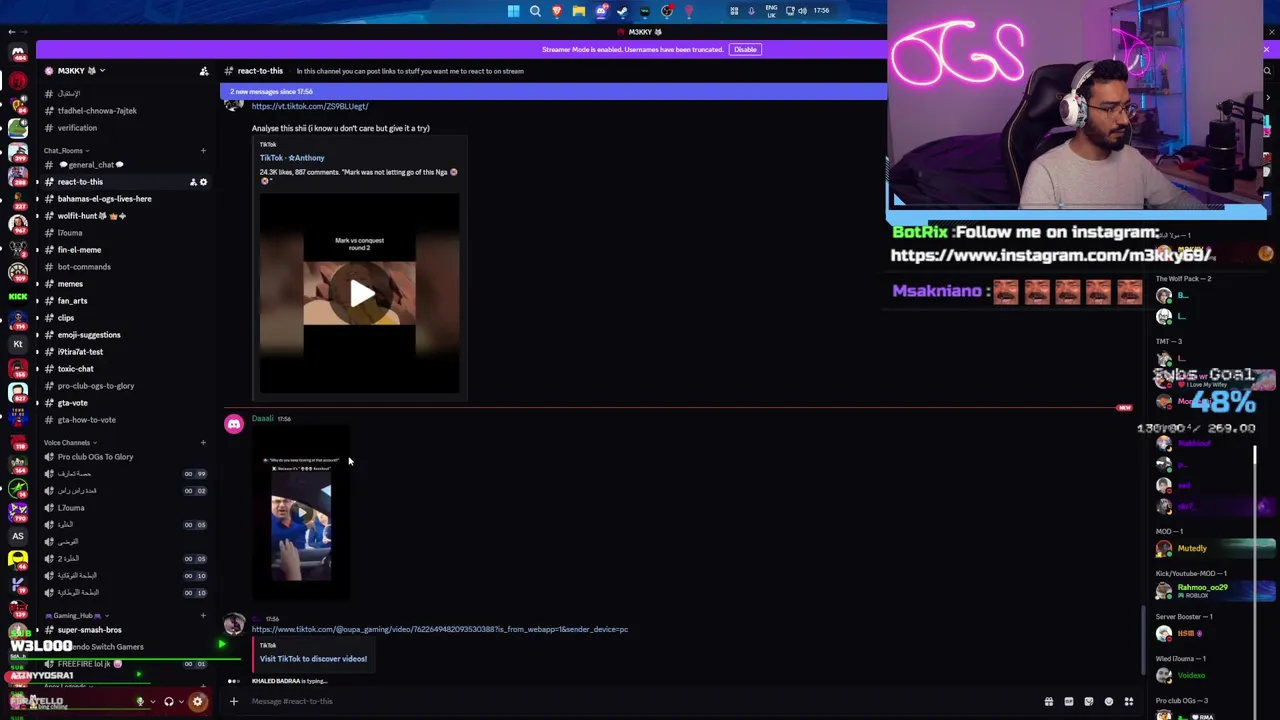Collapse the Voice Channels category
1280x720 pixels.
(70, 443)
